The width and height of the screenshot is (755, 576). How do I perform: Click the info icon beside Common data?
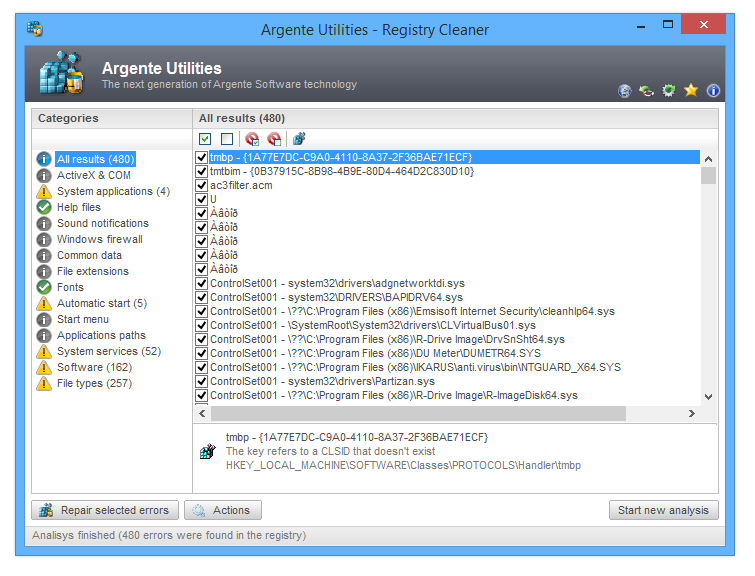pos(44,256)
